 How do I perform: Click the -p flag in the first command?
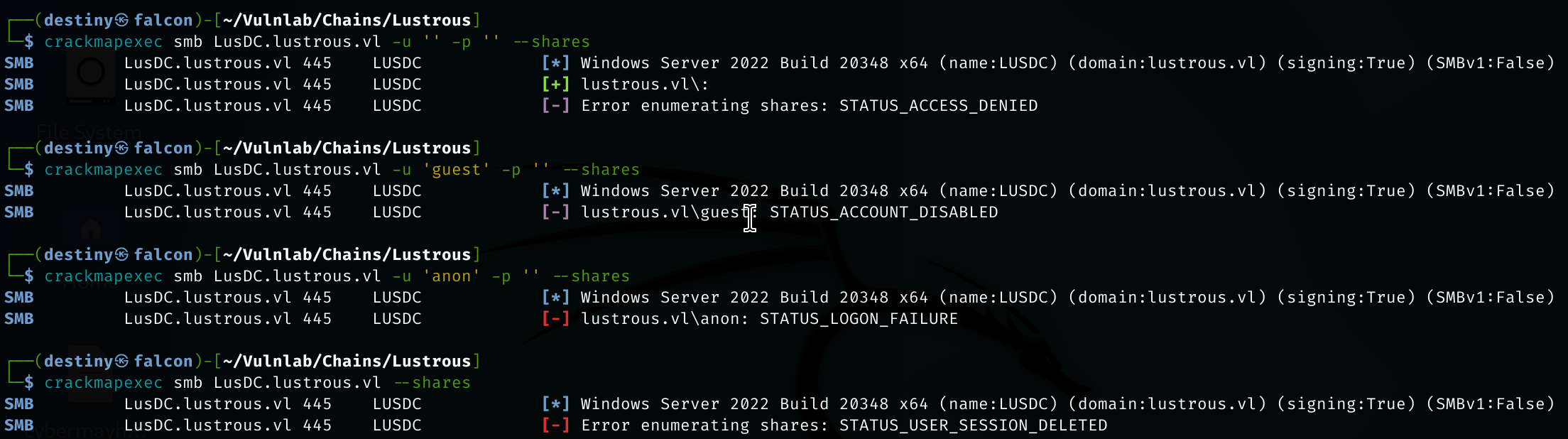[x=461, y=42]
